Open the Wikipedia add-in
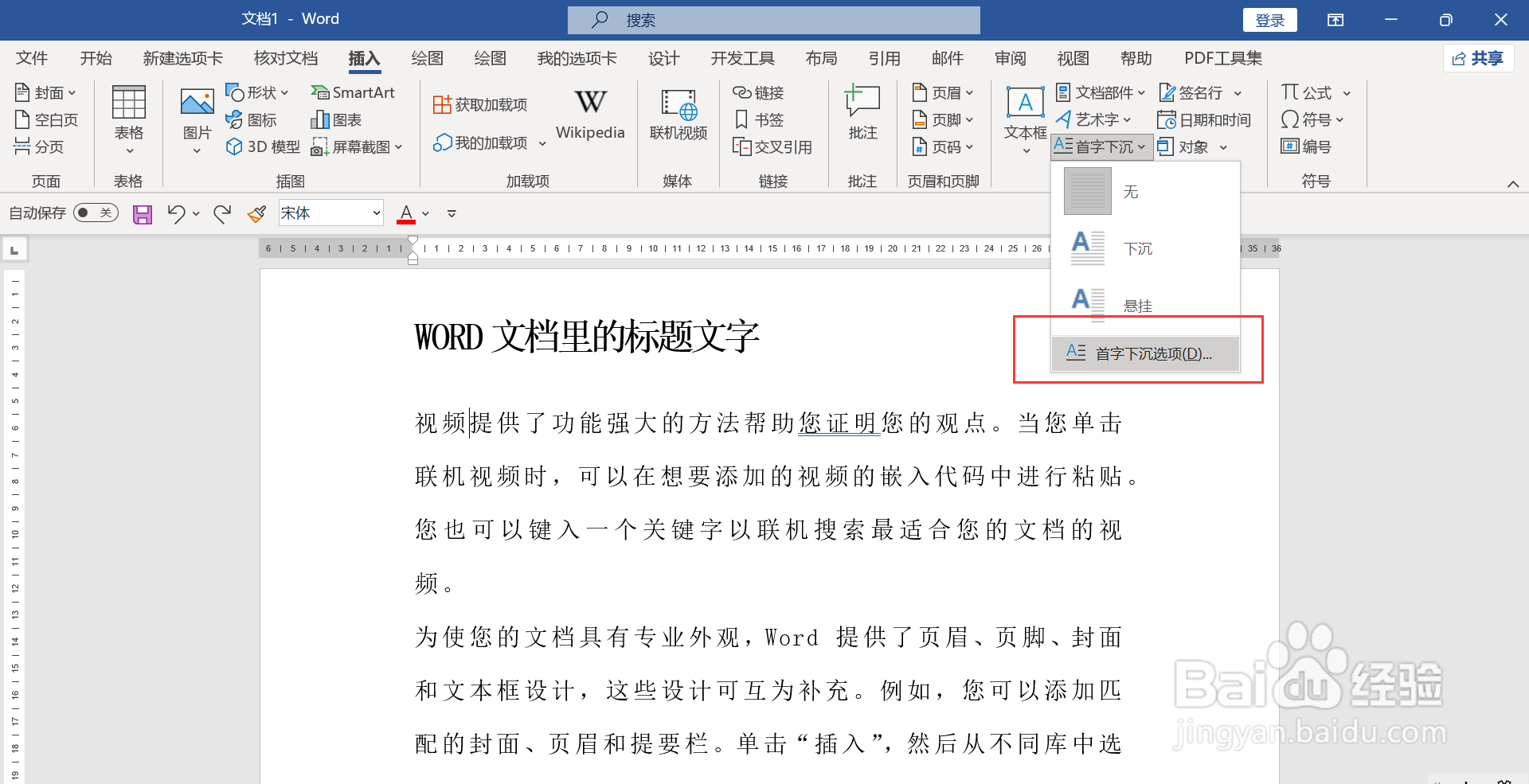This screenshot has height=784, width=1529. (590, 114)
